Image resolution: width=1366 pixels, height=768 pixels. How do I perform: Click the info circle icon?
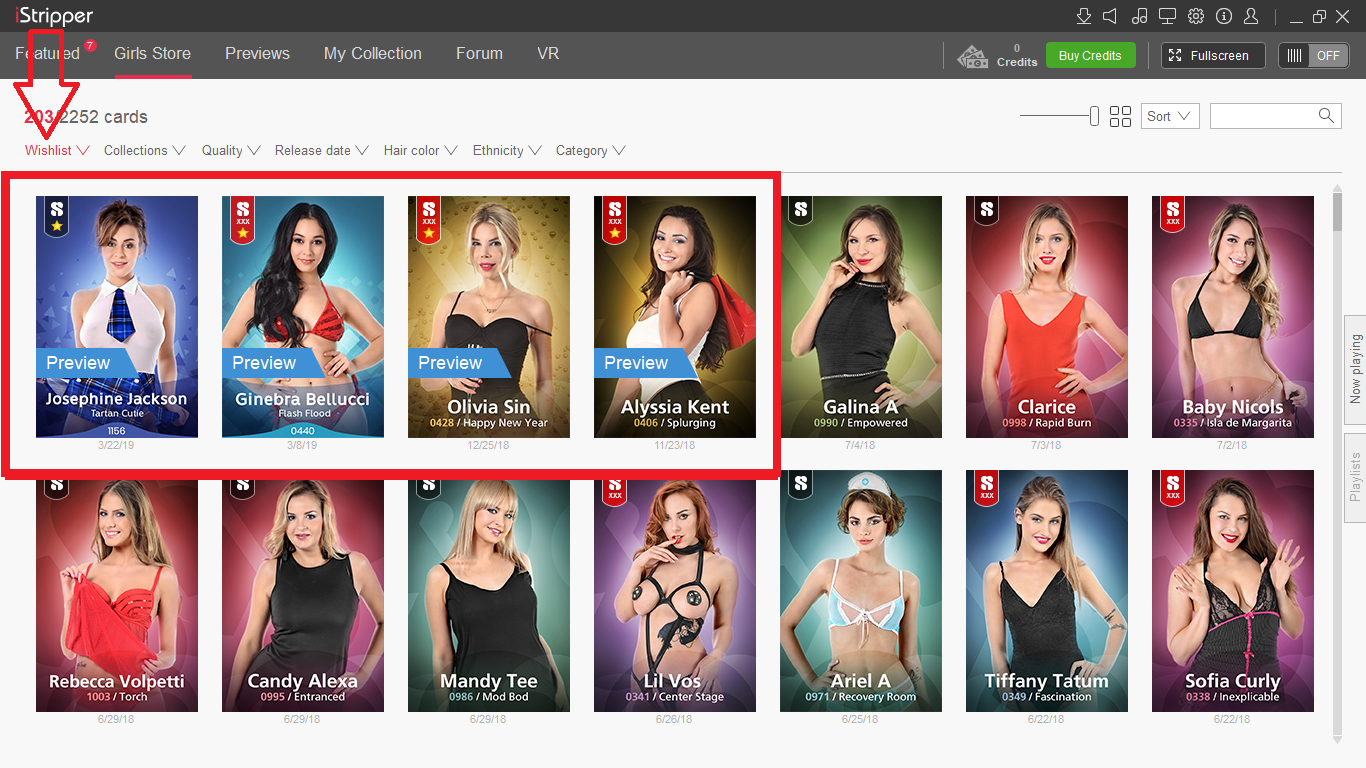(1223, 16)
